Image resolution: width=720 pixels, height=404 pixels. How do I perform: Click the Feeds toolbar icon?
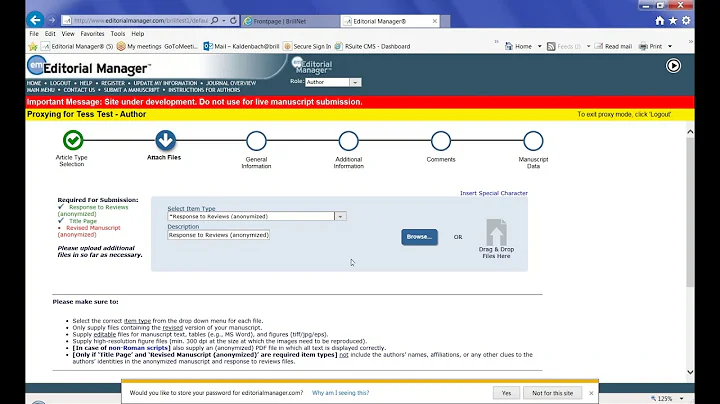pyautogui.click(x=551, y=46)
